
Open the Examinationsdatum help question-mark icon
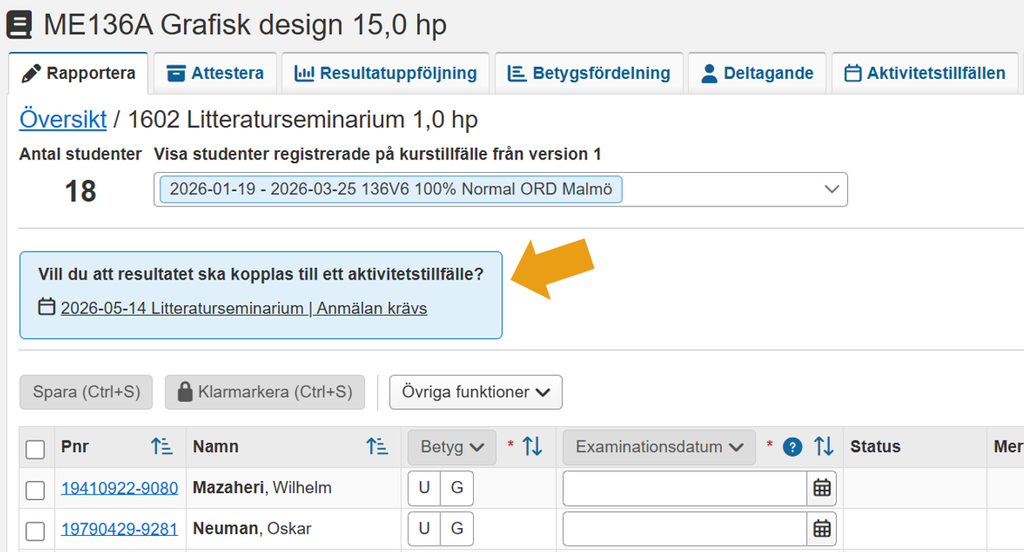click(792, 447)
